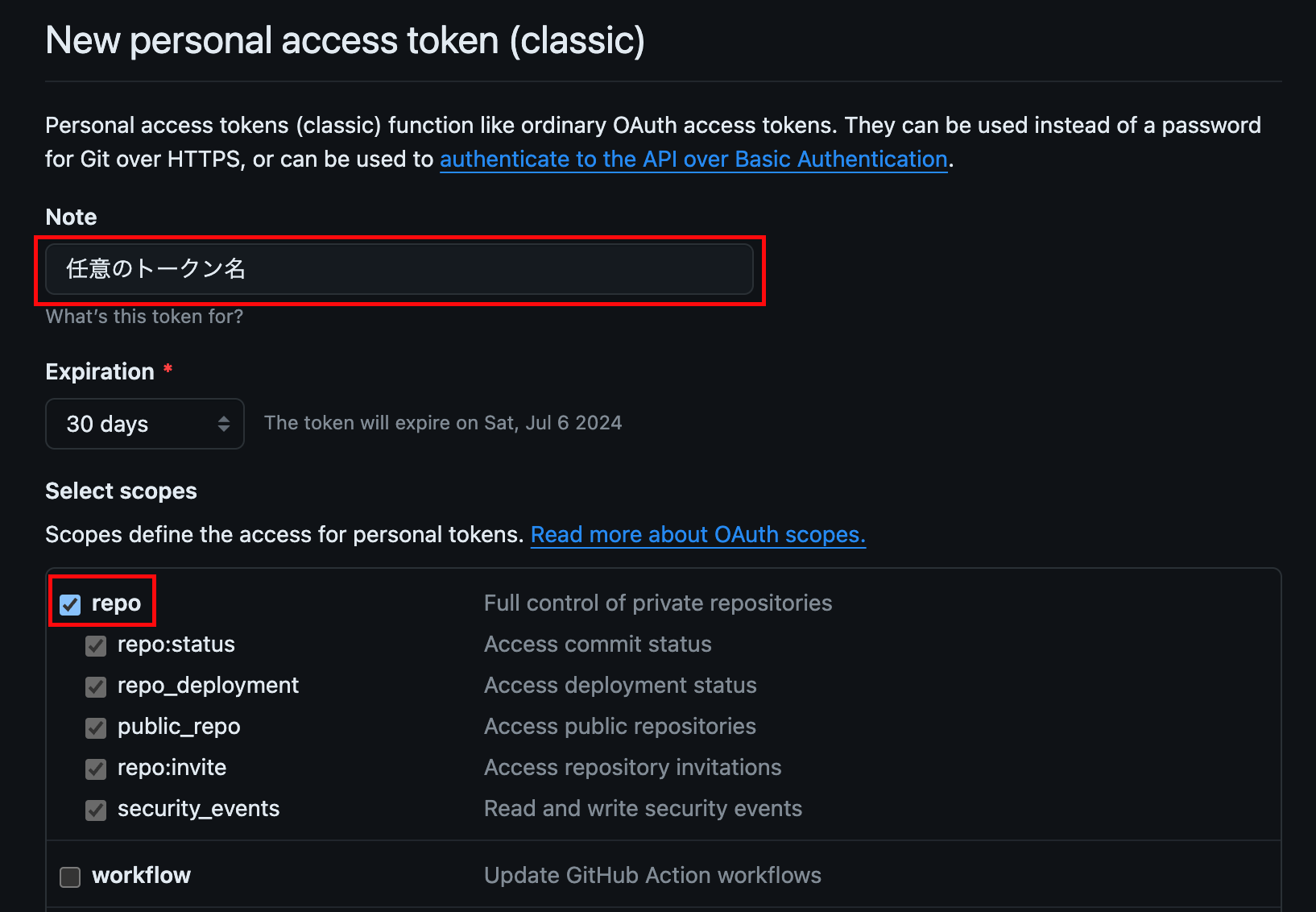Image resolution: width=1316 pixels, height=912 pixels.
Task: Click the repo scope label
Action: pyautogui.click(x=116, y=603)
